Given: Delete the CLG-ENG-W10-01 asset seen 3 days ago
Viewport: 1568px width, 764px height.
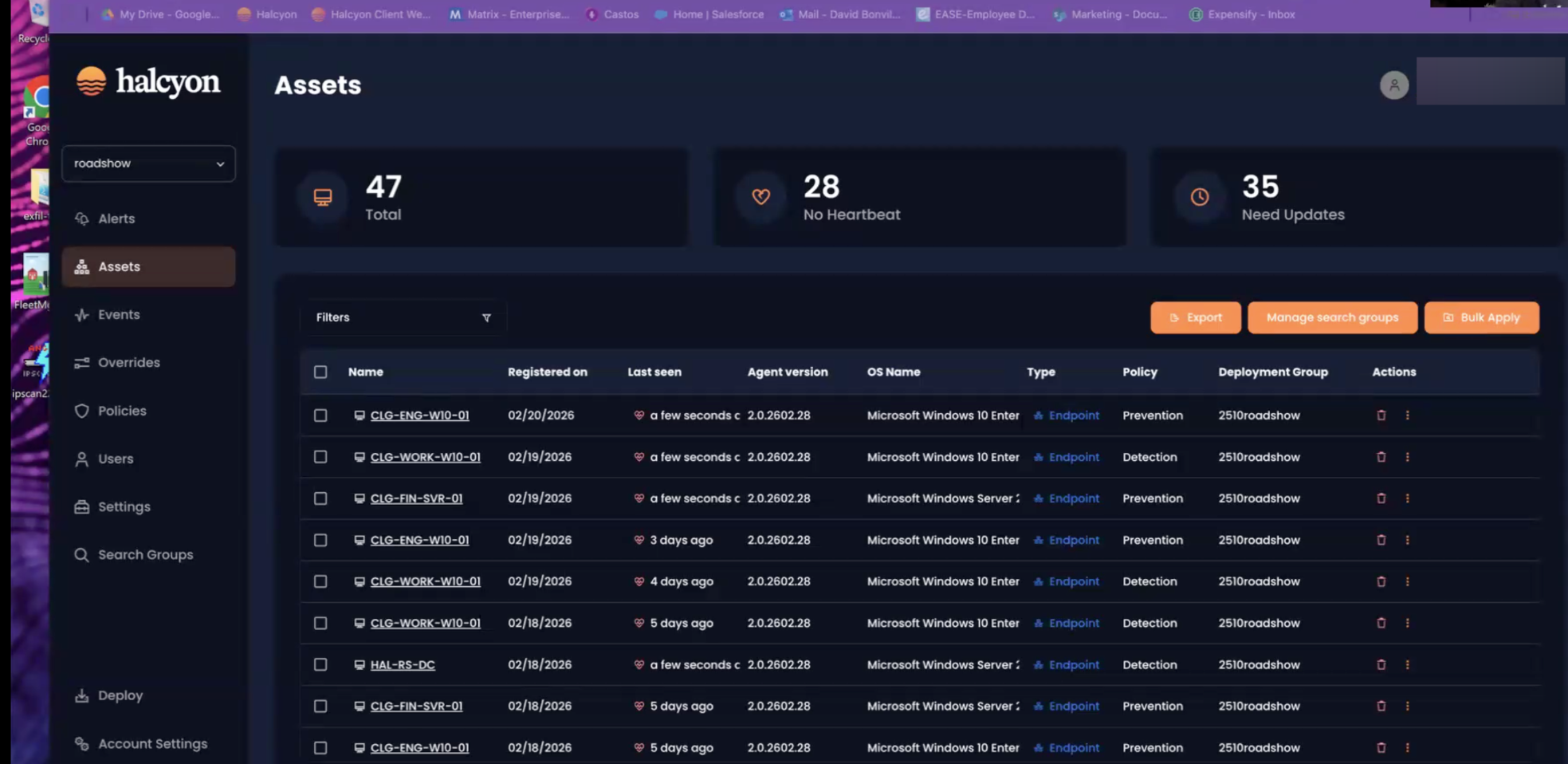Looking at the screenshot, I should (1381, 540).
